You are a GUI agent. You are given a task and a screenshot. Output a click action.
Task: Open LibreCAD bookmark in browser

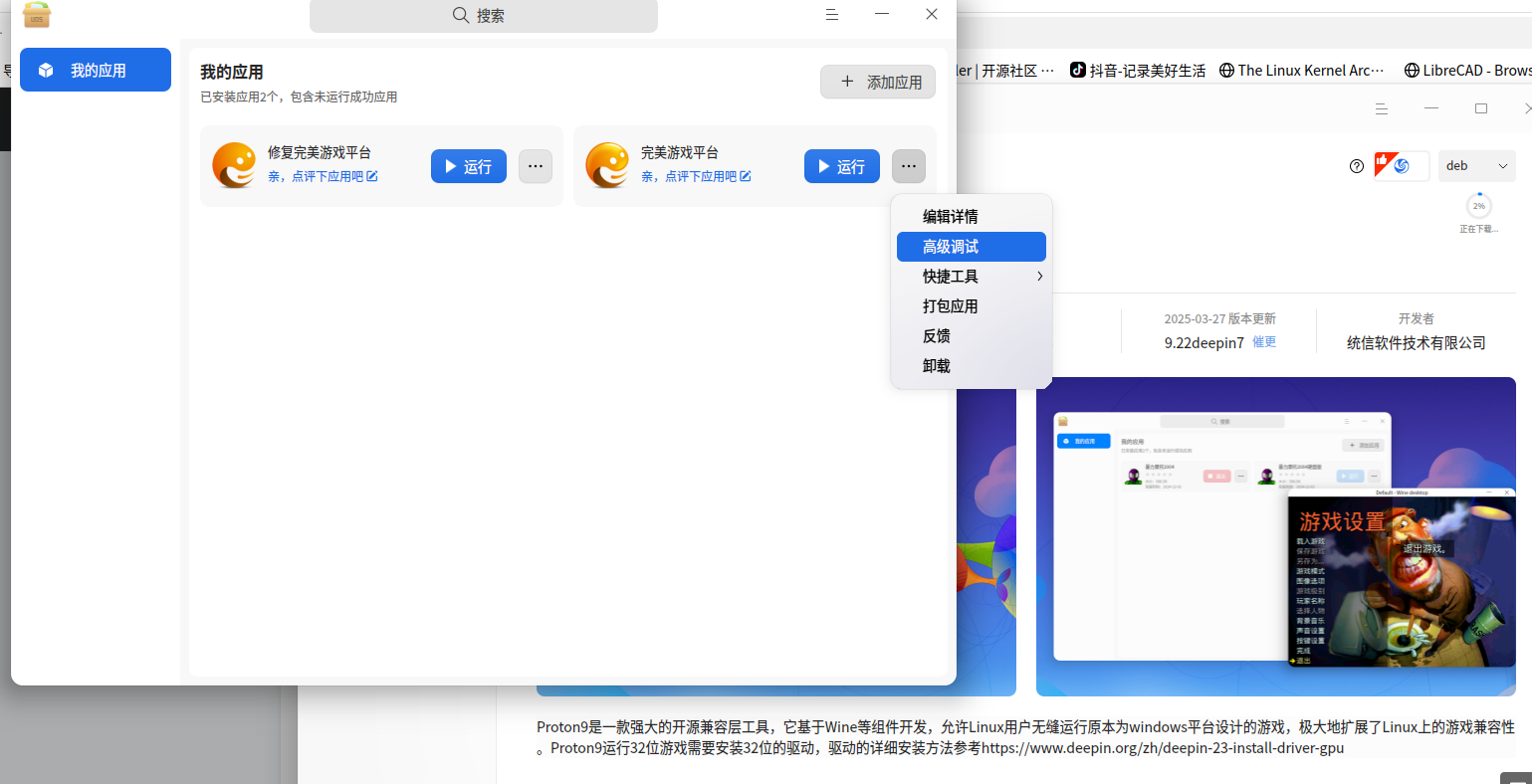[1467, 70]
